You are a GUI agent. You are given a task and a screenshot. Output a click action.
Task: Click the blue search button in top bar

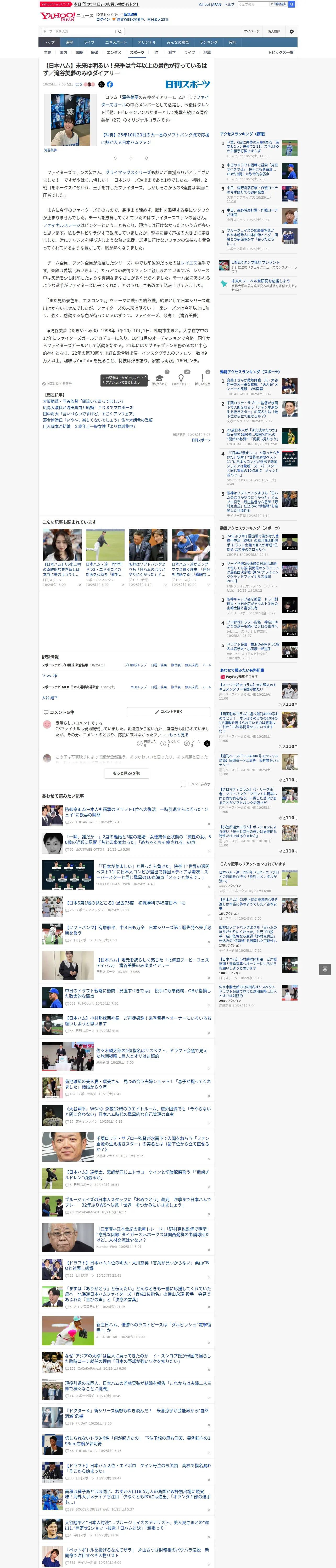pos(292,4)
